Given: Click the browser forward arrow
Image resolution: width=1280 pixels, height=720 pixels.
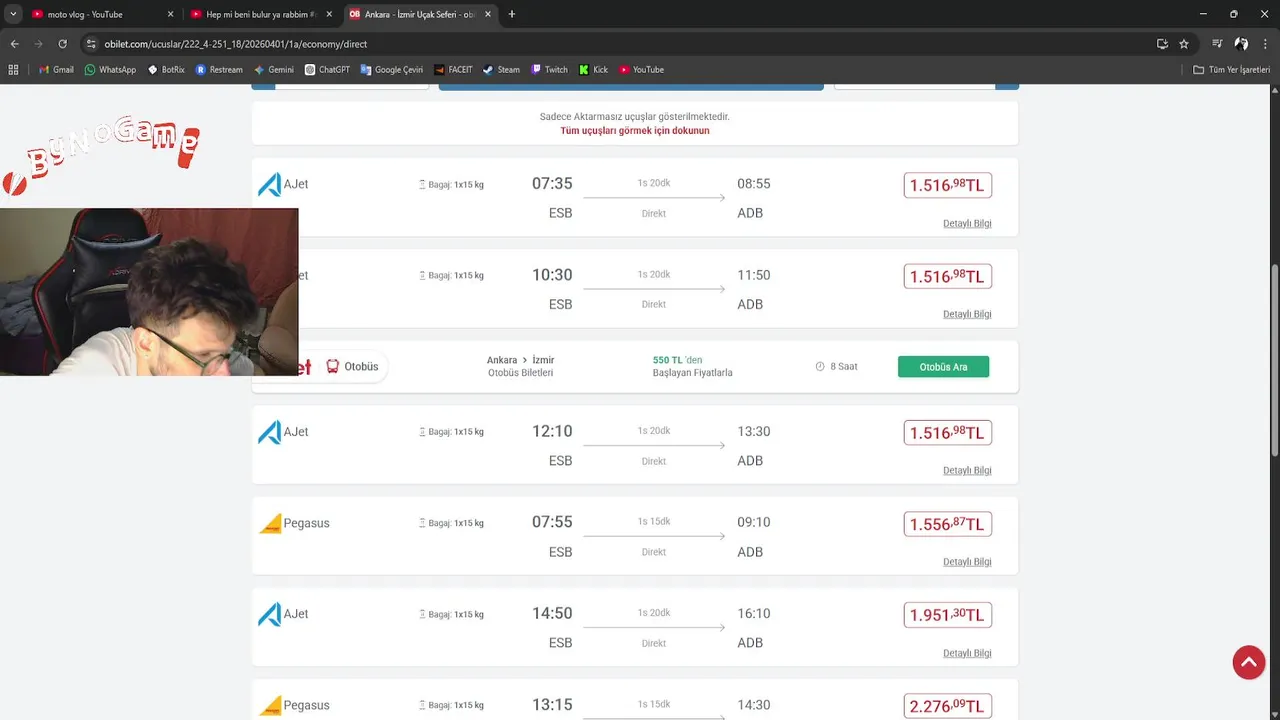Looking at the screenshot, I should point(38,44).
